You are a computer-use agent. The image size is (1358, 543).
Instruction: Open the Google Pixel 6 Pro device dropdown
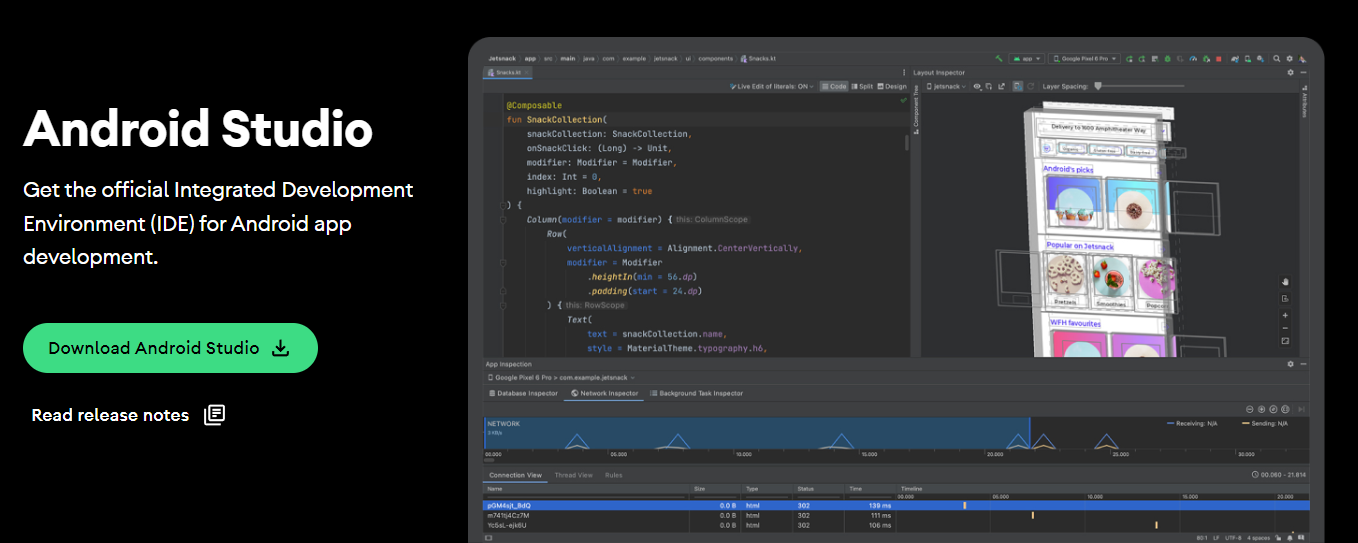tap(1084, 59)
